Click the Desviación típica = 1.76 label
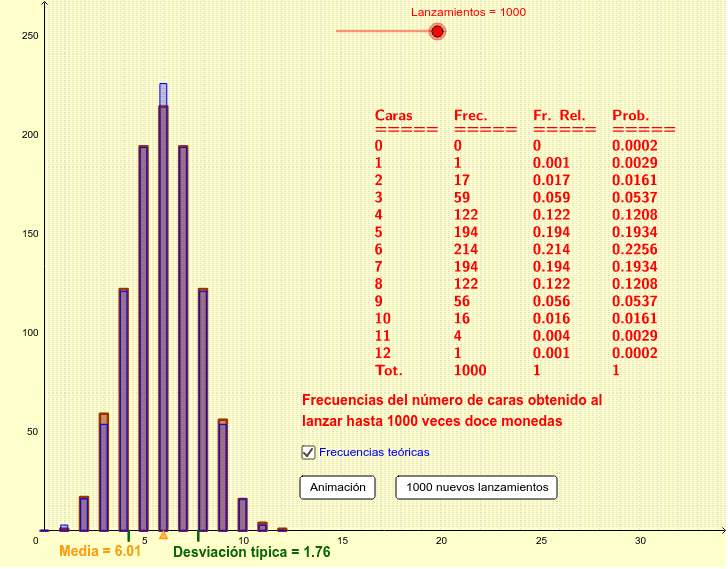Viewport: 728px width, 569px height. (x=252, y=552)
